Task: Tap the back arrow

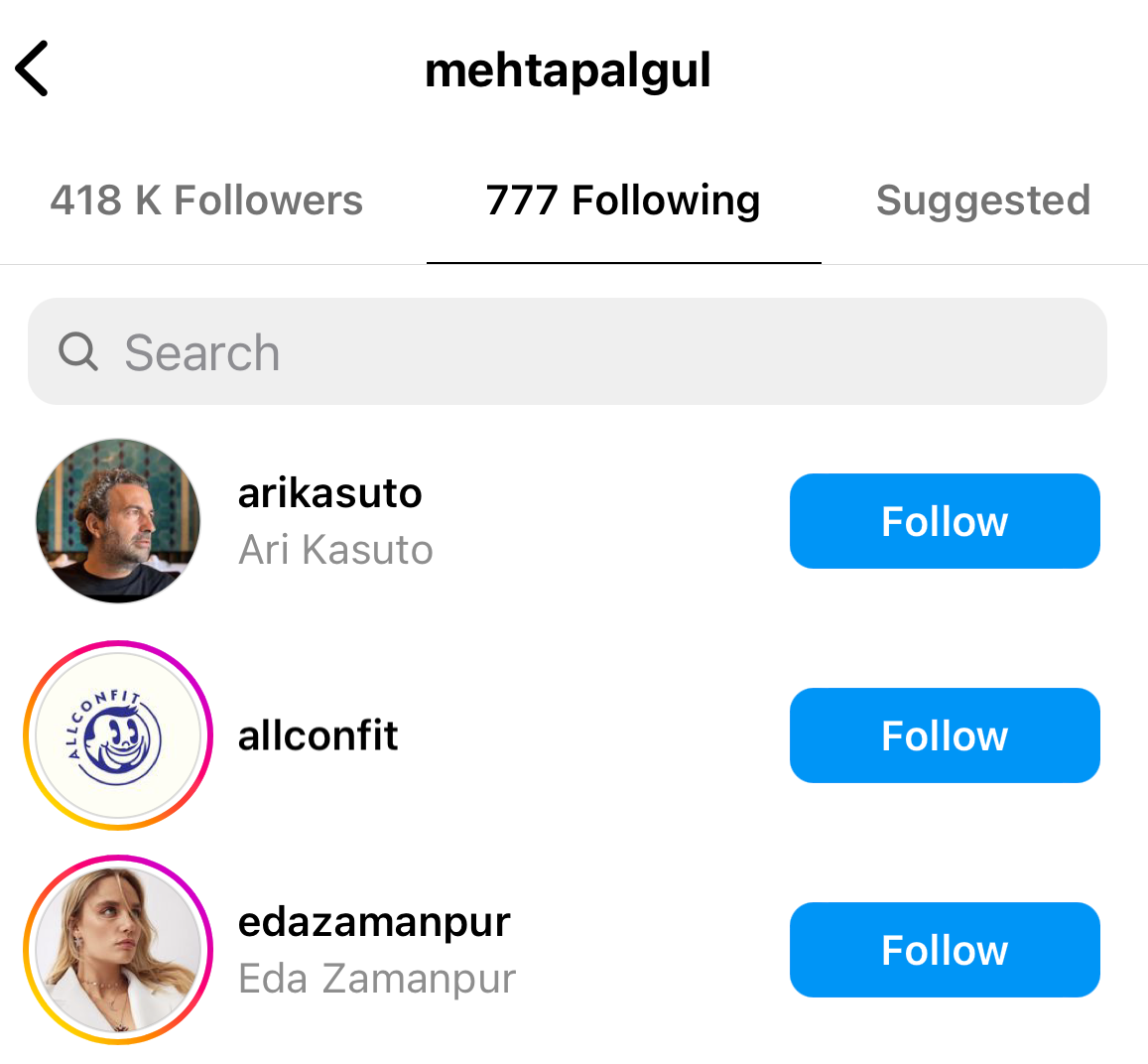Action: tap(32, 69)
